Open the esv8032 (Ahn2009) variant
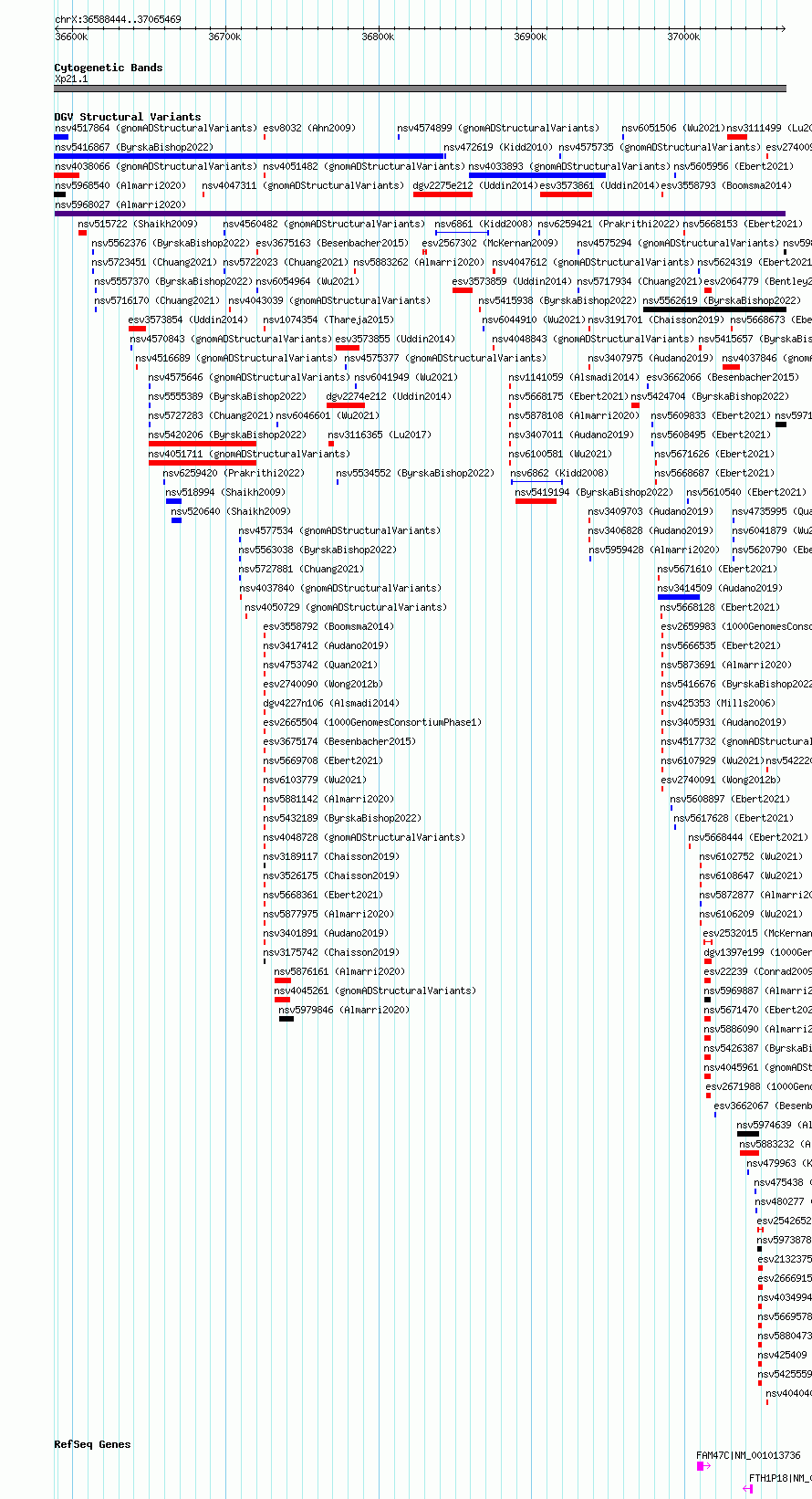812x1499 pixels. (x=309, y=128)
